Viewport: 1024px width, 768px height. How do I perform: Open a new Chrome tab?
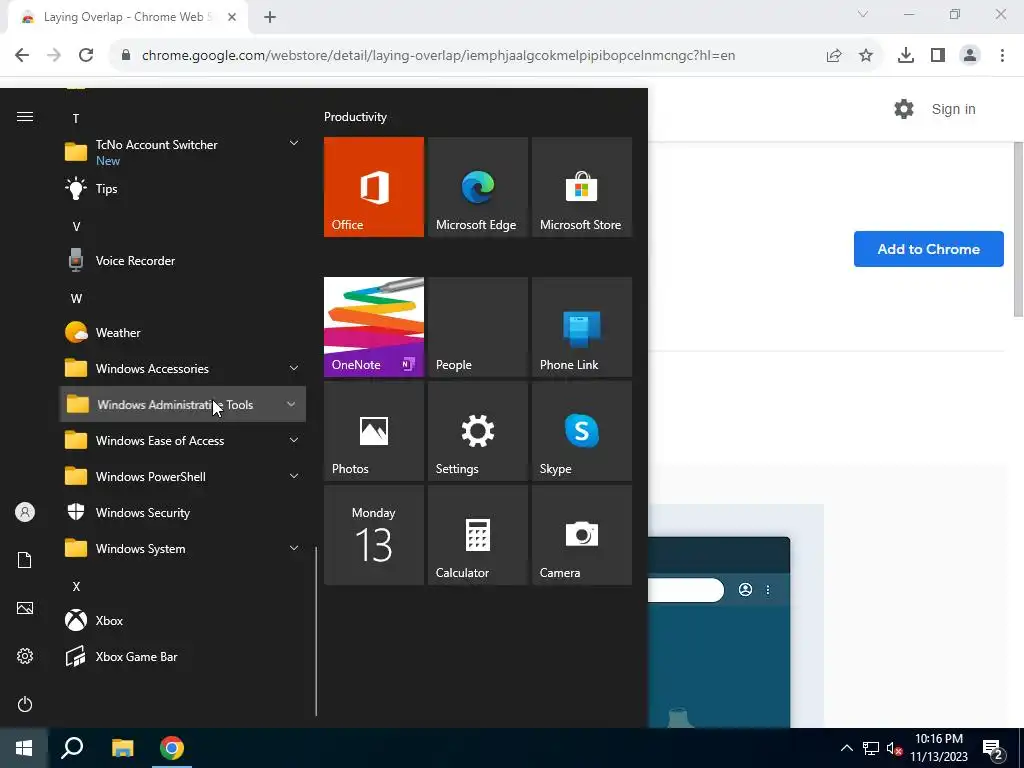[270, 17]
